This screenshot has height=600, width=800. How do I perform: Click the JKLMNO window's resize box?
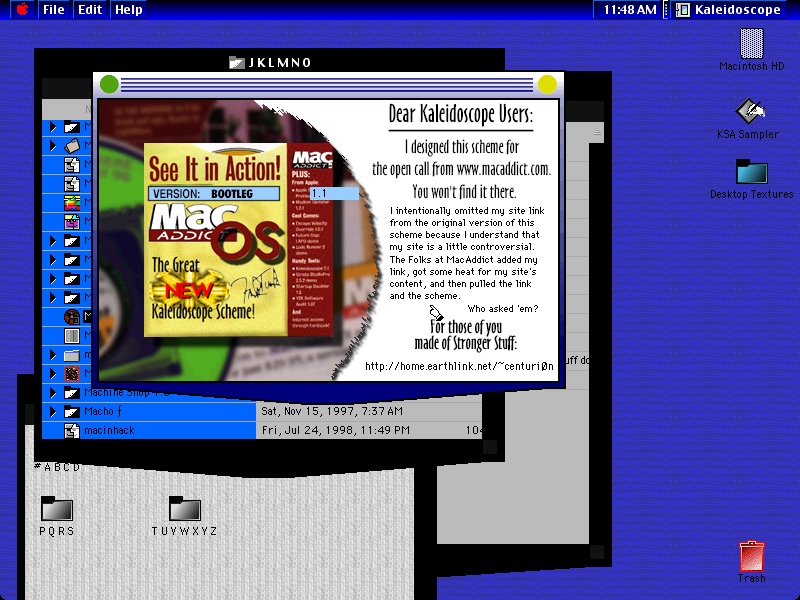(x=490, y=447)
